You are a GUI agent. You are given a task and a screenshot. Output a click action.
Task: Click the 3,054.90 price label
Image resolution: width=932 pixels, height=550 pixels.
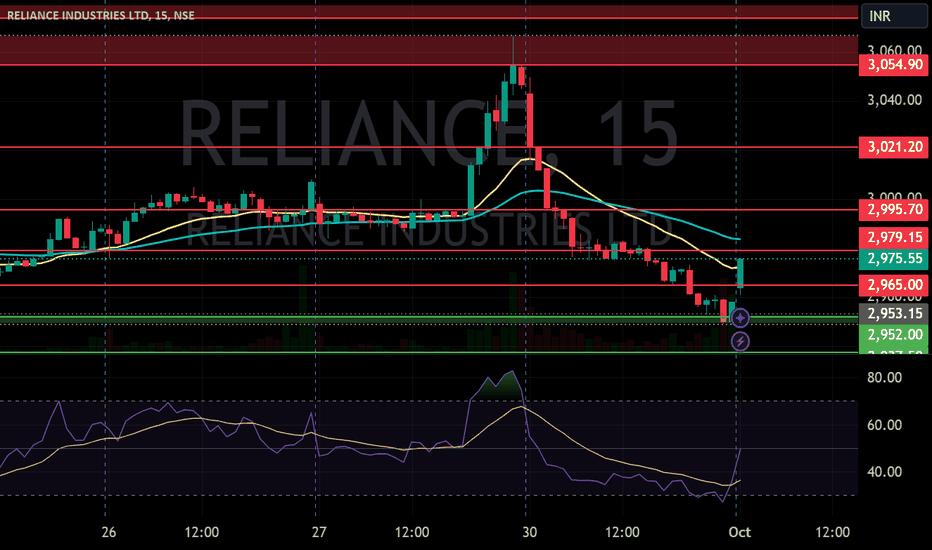(x=893, y=65)
